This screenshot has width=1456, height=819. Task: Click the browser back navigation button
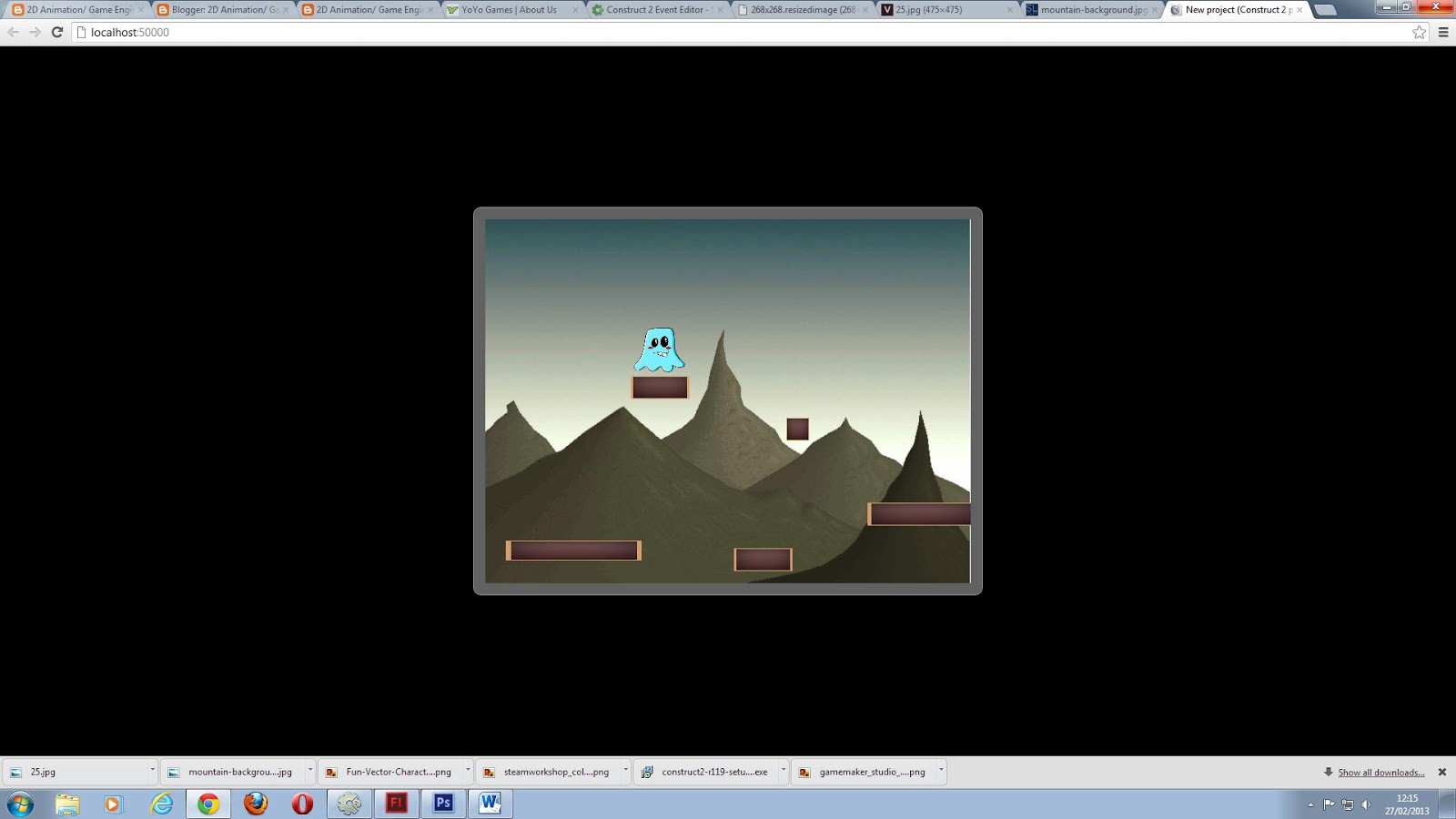click(x=12, y=32)
